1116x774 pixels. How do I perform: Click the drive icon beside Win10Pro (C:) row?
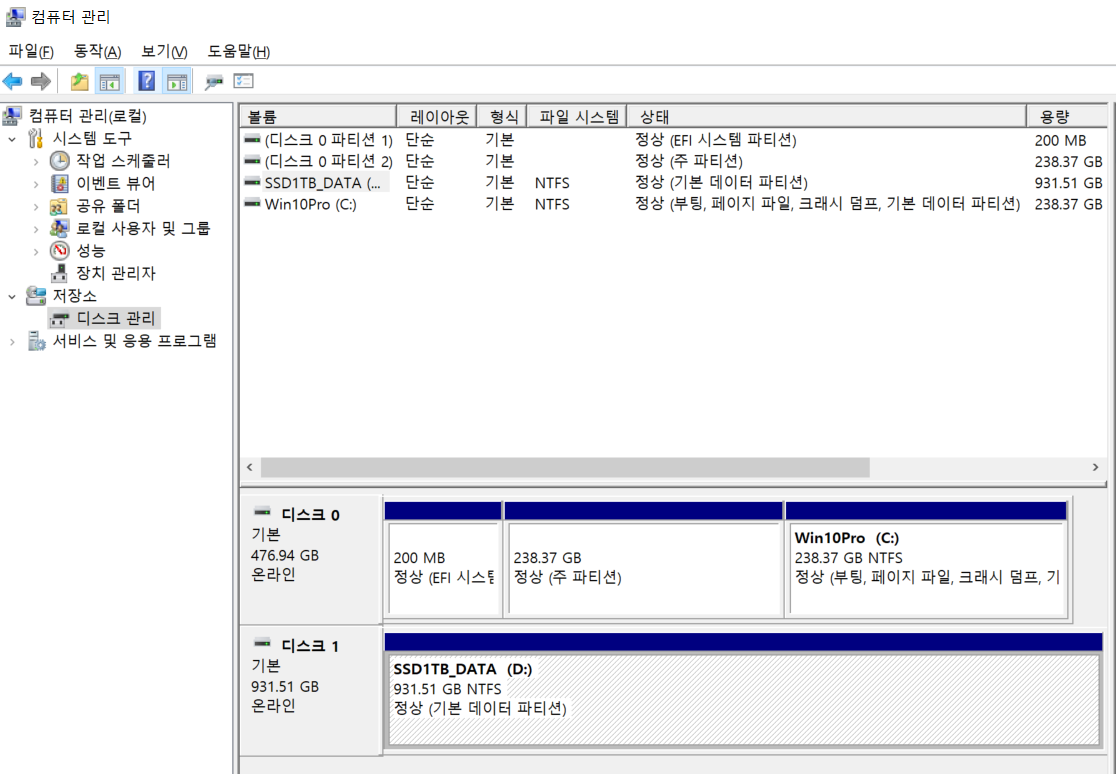pos(252,204)
